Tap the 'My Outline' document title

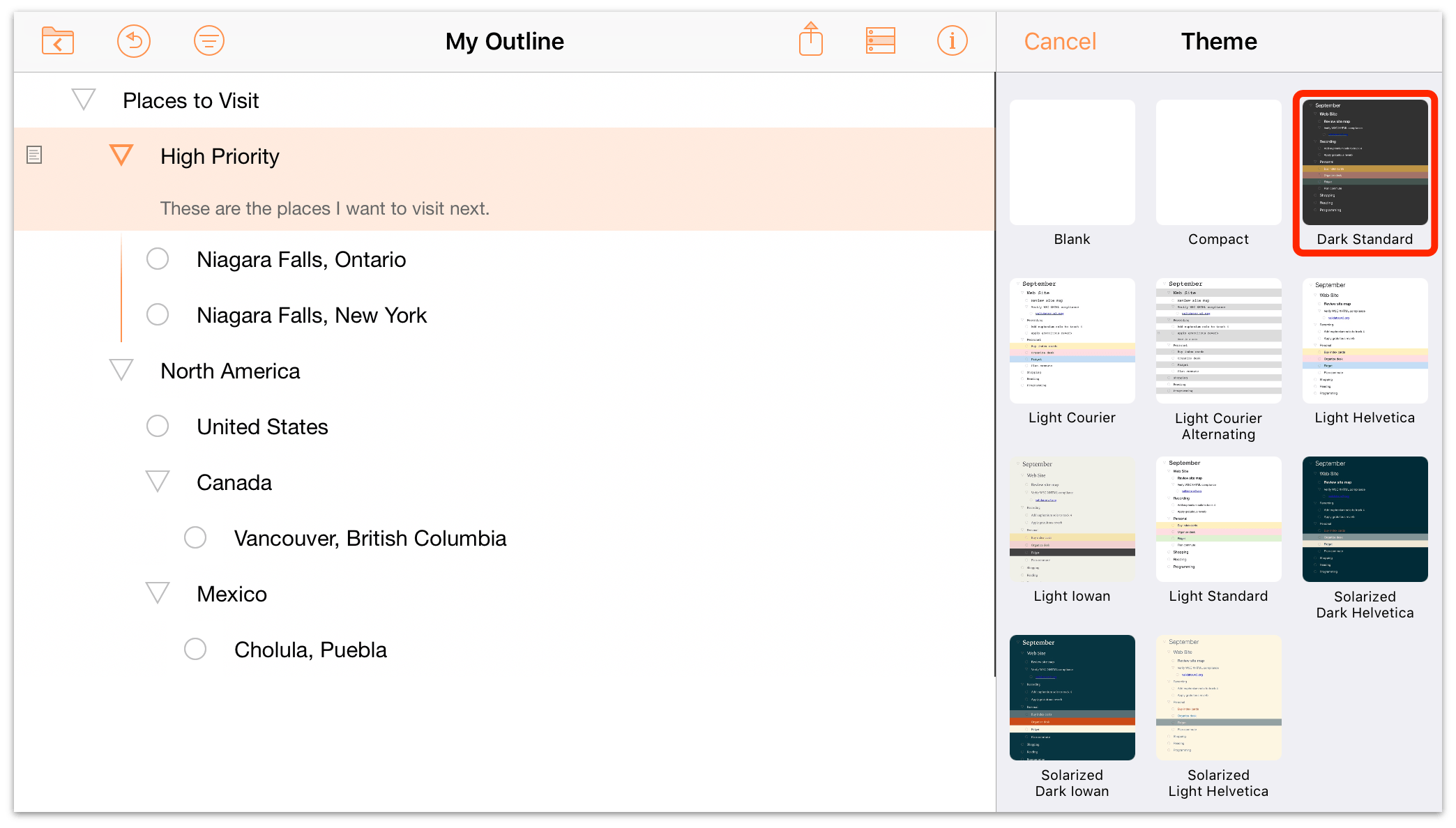pos(505,41)
